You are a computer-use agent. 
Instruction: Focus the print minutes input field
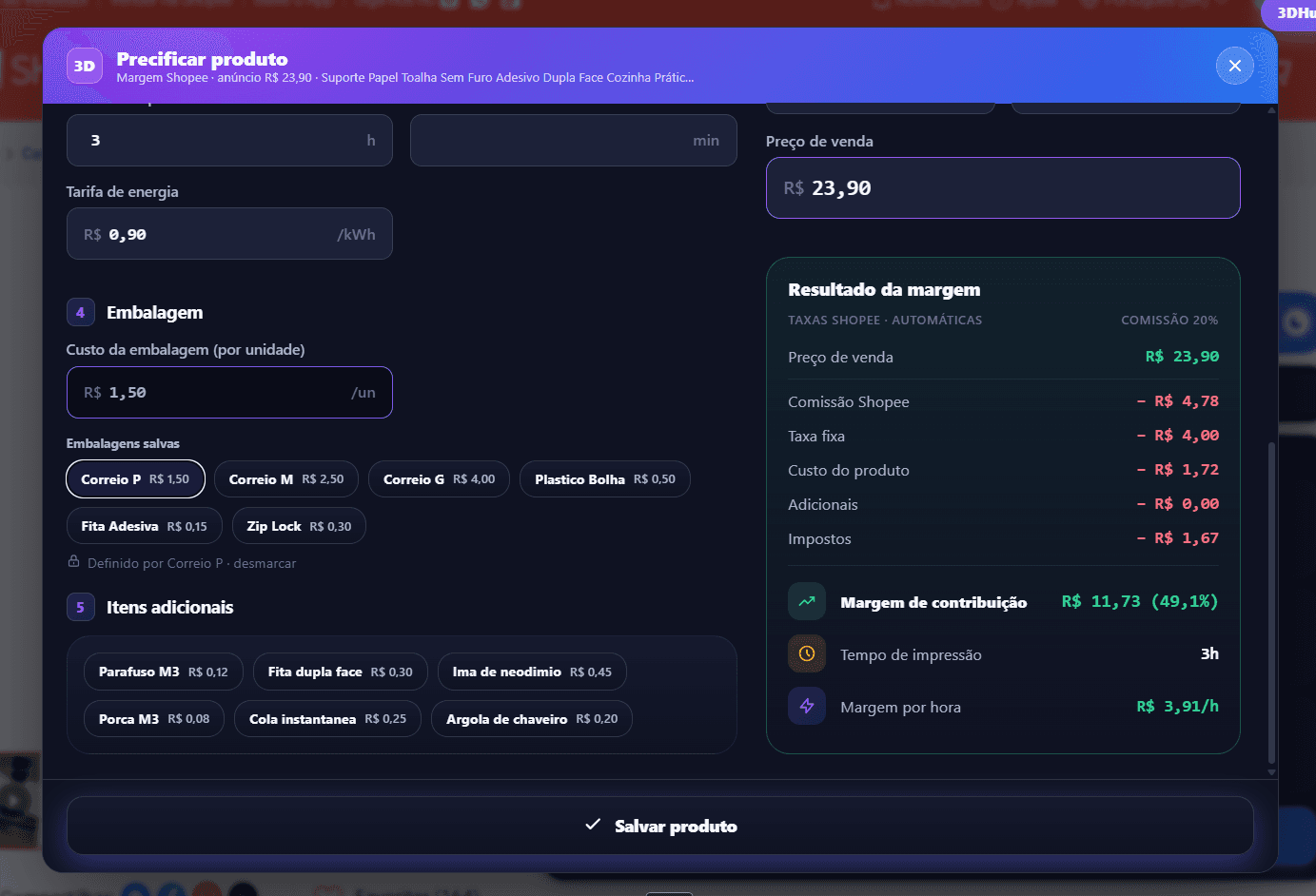pyautogui.click(x=574, y=141)
